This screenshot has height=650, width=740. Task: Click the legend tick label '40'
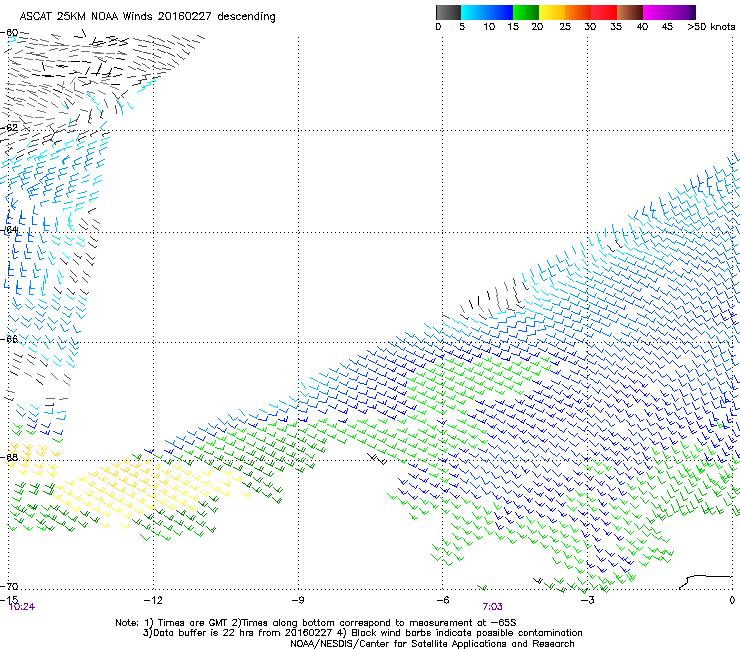[642, 27]
